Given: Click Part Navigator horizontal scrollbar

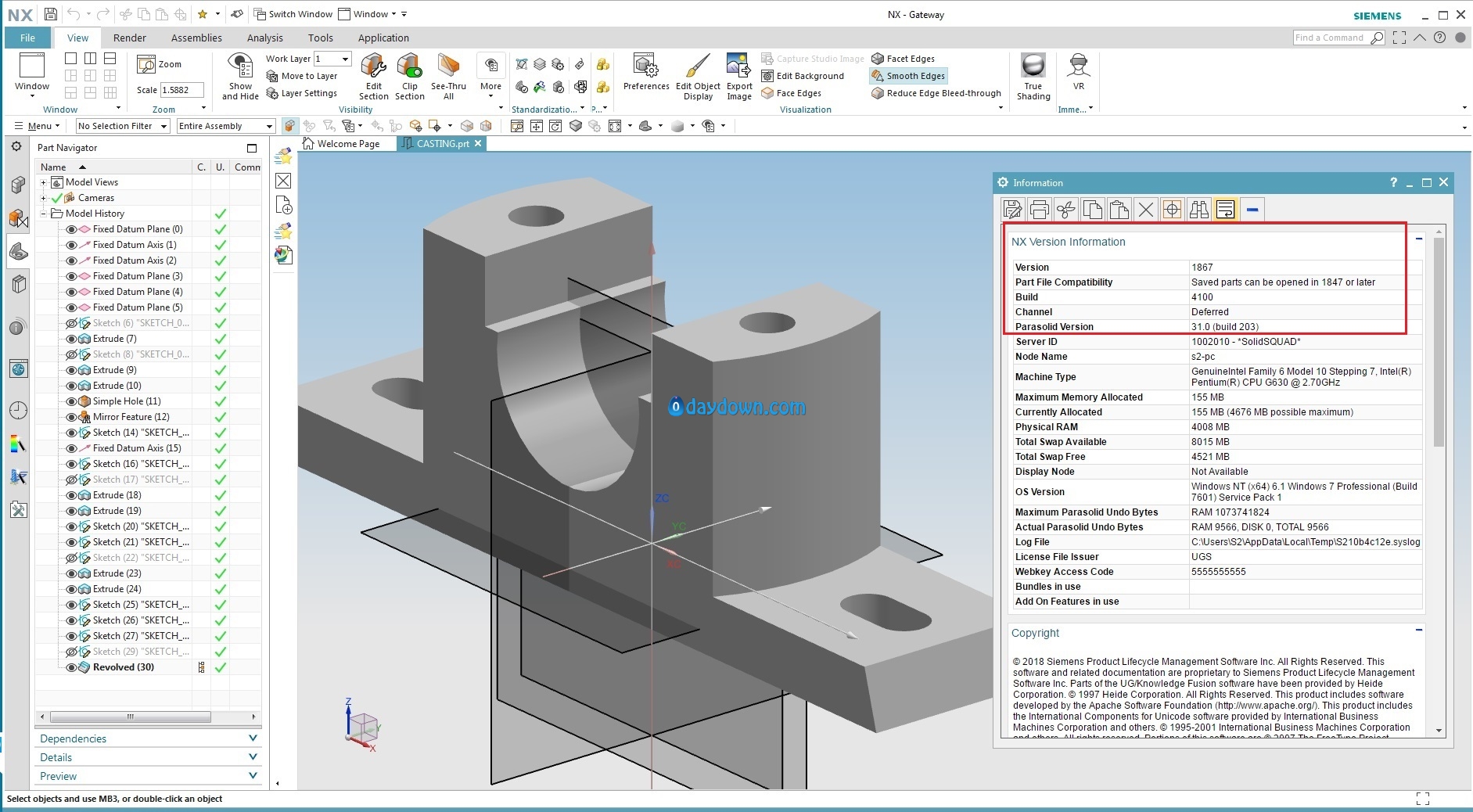Looking at the screenshot, I should (x=131, y=717).
